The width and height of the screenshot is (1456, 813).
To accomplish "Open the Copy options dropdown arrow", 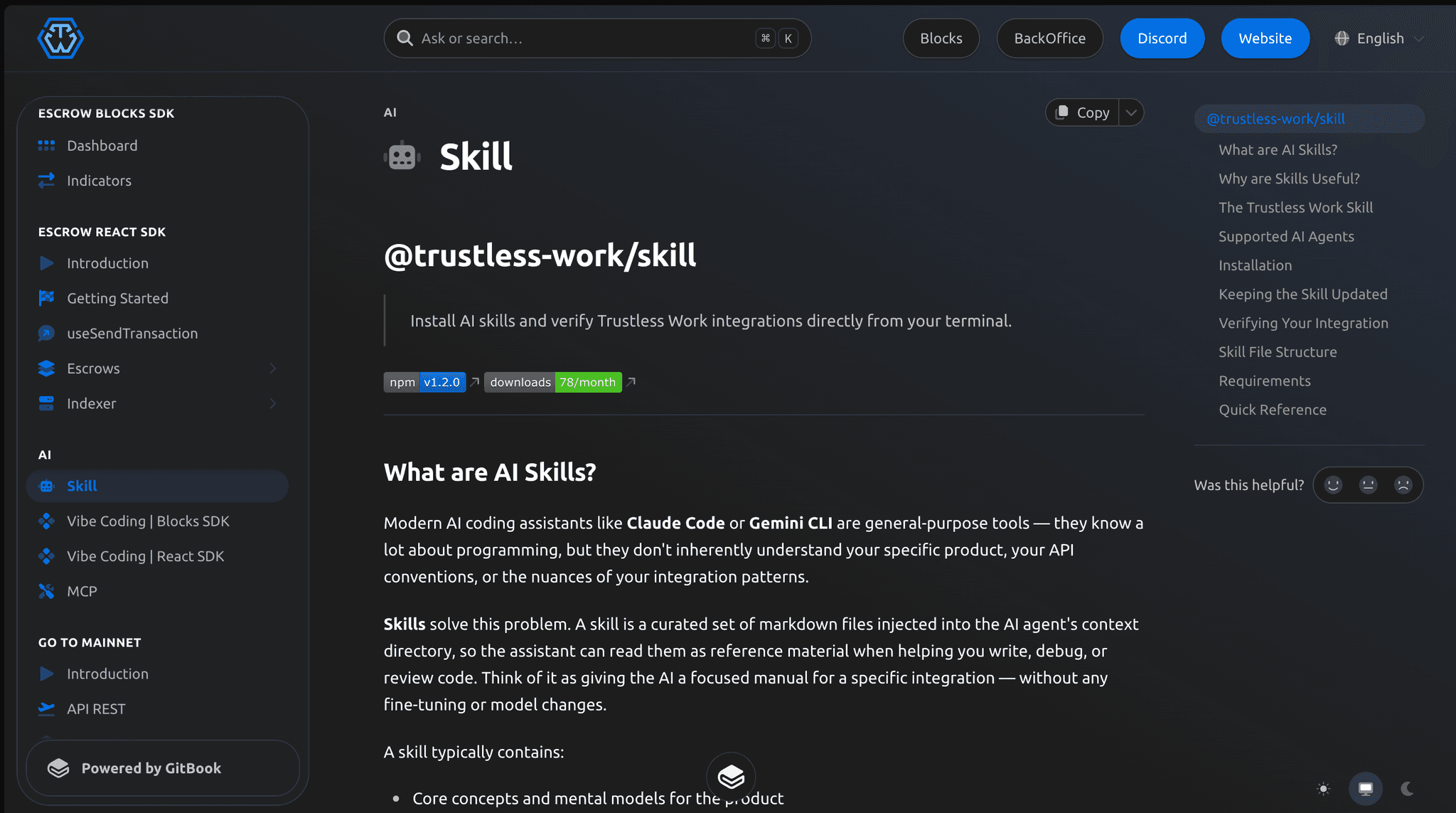I will (1131, 112).
